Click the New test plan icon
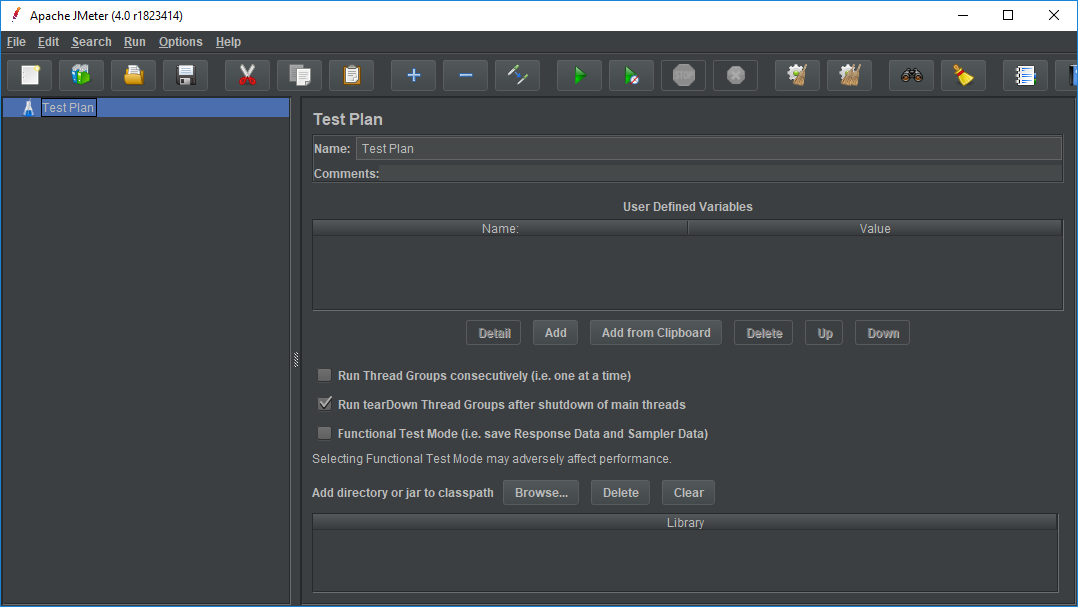 30,75
